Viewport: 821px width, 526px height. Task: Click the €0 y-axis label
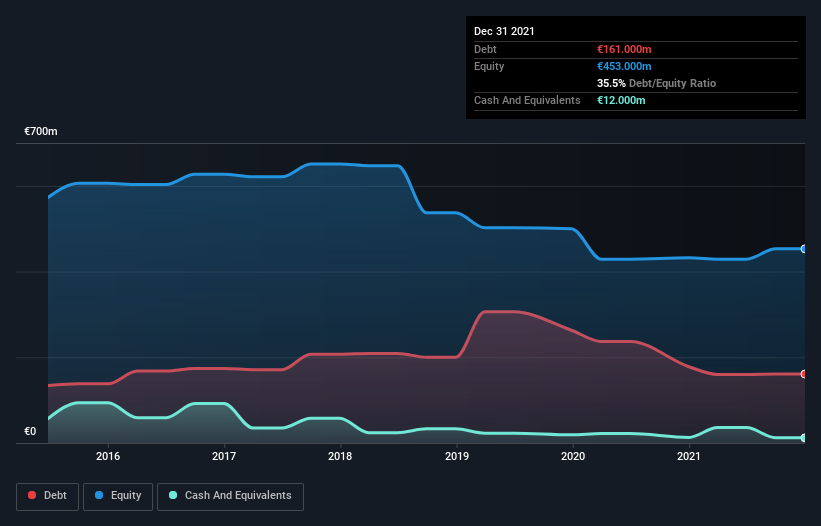pyautogui.click(x=30, y=431)
